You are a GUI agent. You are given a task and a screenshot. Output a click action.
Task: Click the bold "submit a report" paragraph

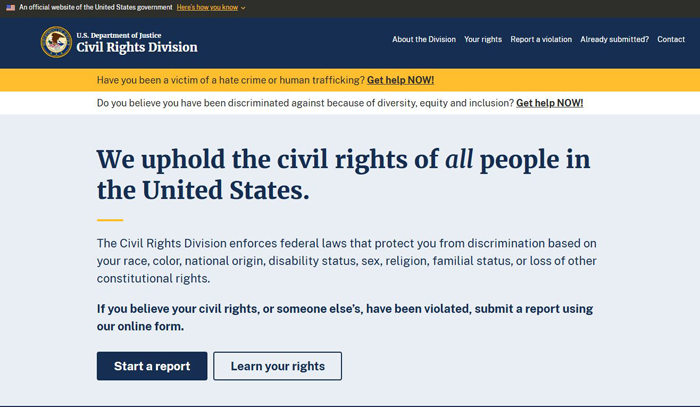[x=345, y=317]
